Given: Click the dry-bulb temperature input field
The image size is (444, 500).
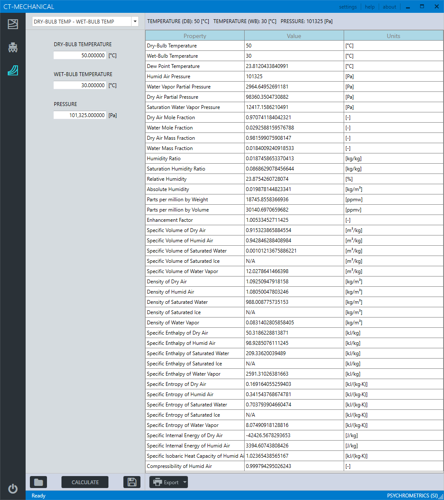Looking at the screenshot, I should pos(80,55).
